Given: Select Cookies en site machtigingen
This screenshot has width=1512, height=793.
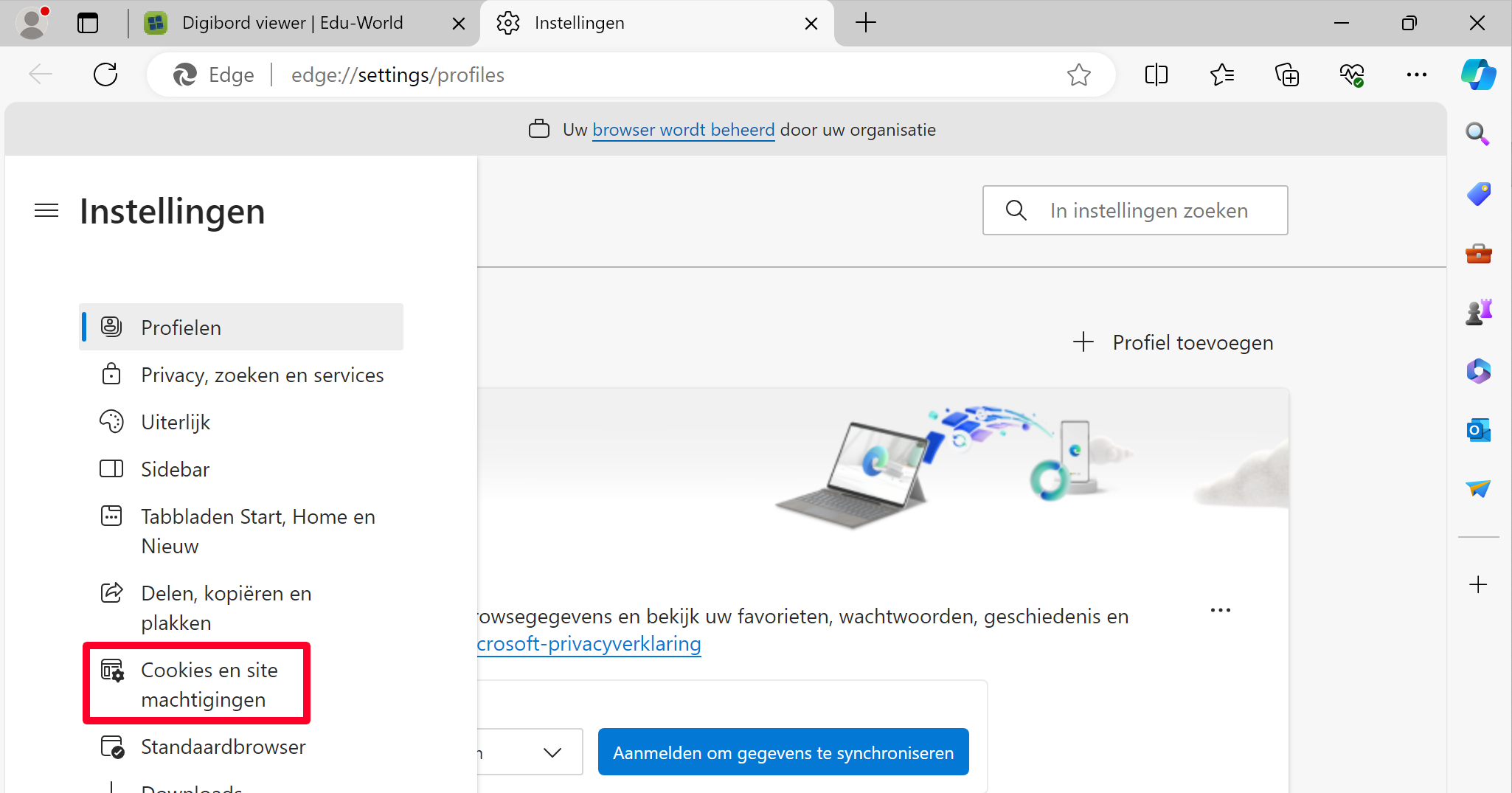Looking at the screenshot, I should (x=209, y=684).
